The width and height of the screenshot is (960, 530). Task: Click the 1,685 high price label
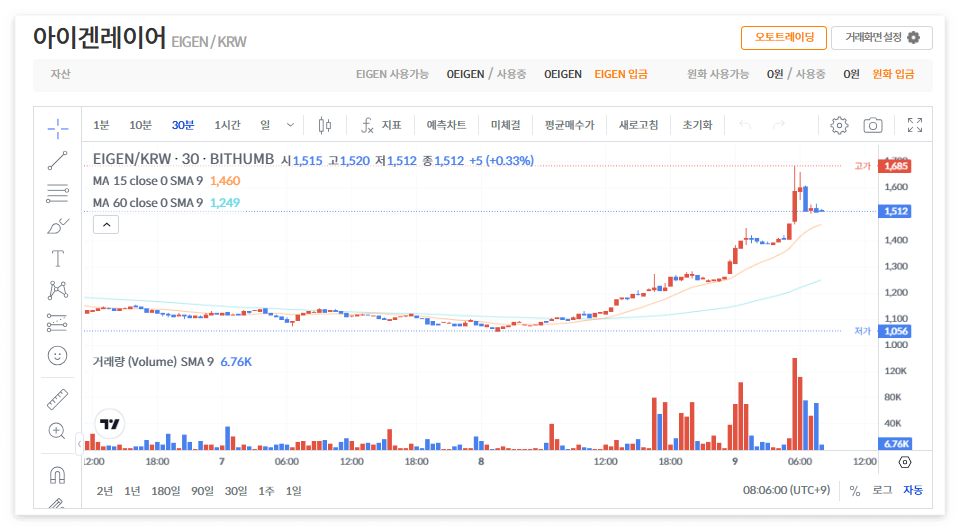tap(895, 166)
